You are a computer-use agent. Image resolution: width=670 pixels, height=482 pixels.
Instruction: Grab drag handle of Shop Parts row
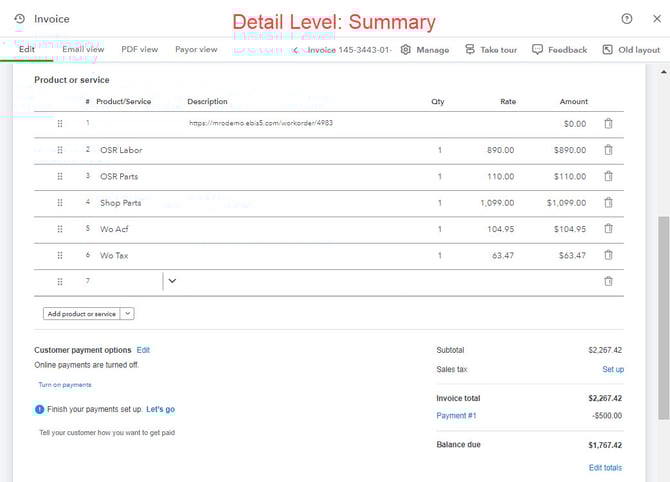(x=60, y=203)
